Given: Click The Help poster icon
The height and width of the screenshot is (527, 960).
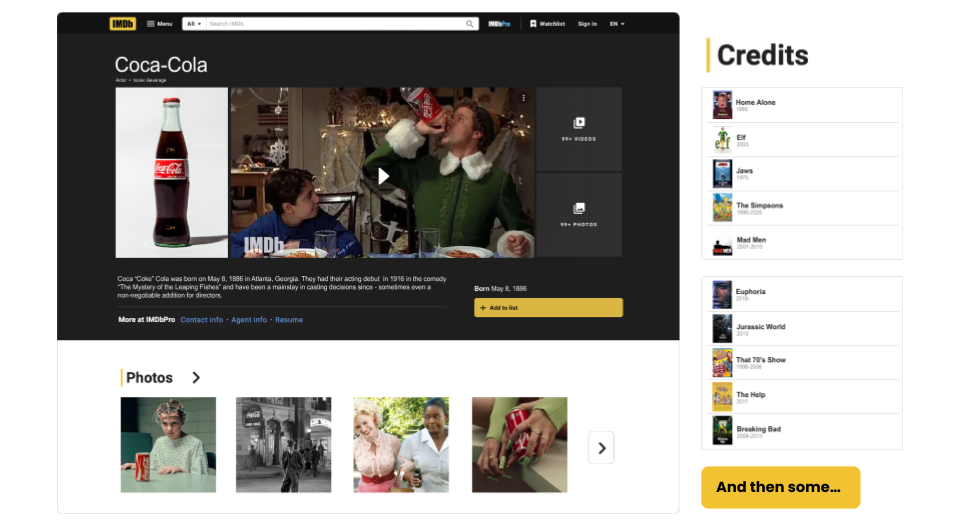Looking at the screenshot, I should pyautogui.click(x=722, y=397).
